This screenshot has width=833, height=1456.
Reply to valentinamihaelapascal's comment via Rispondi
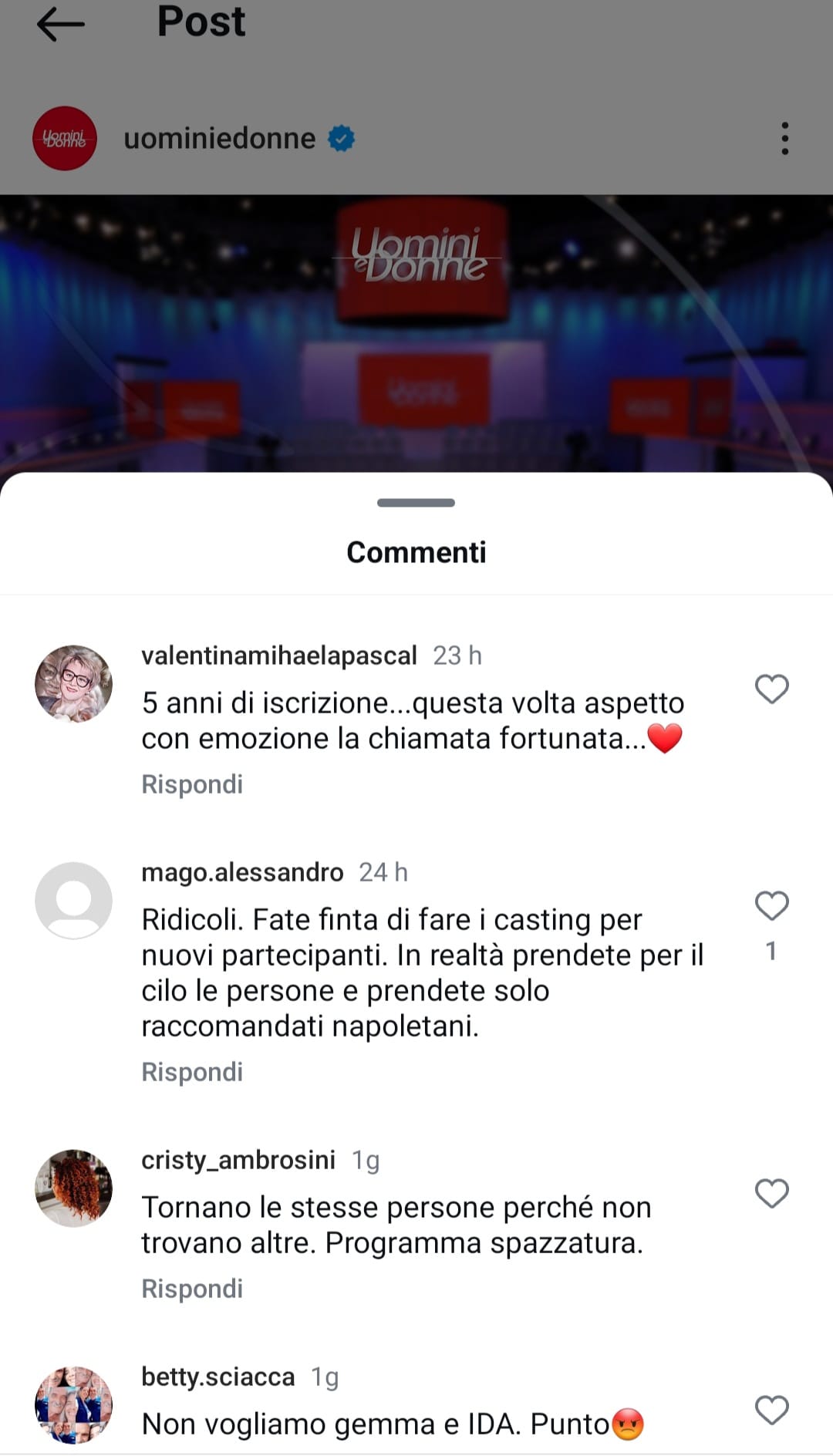pyautogui.click(x=192, y=784)
